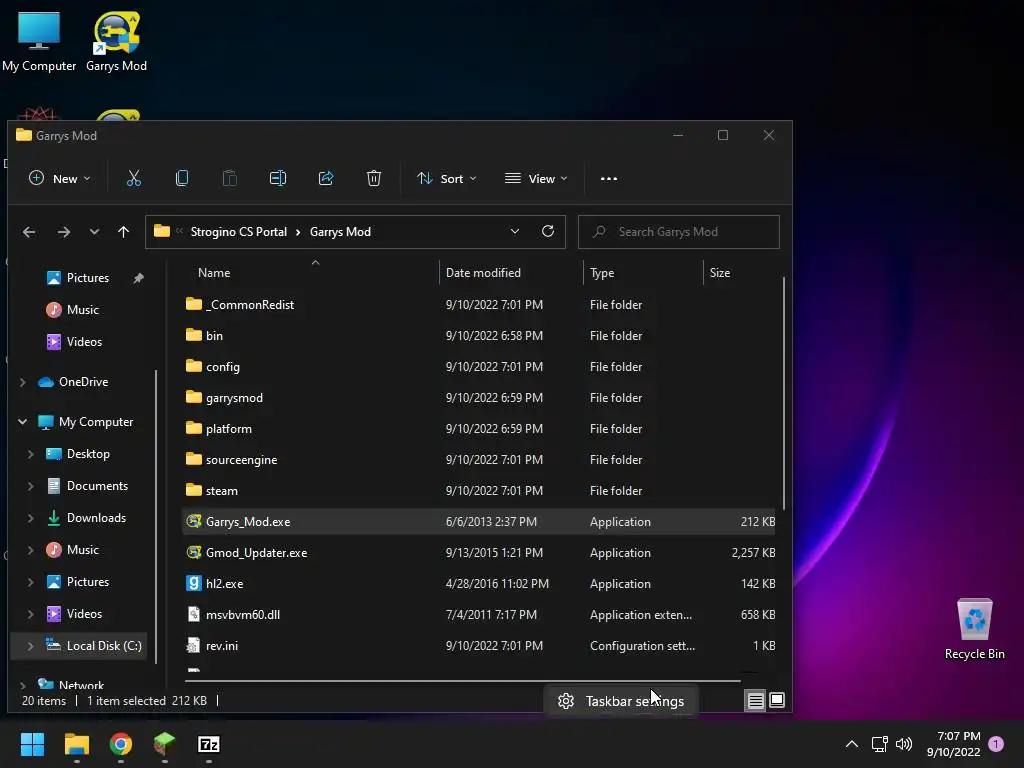Select the garrysmod folder row
The height and width of the screenshot is (768, 1024).
[478, 398]
